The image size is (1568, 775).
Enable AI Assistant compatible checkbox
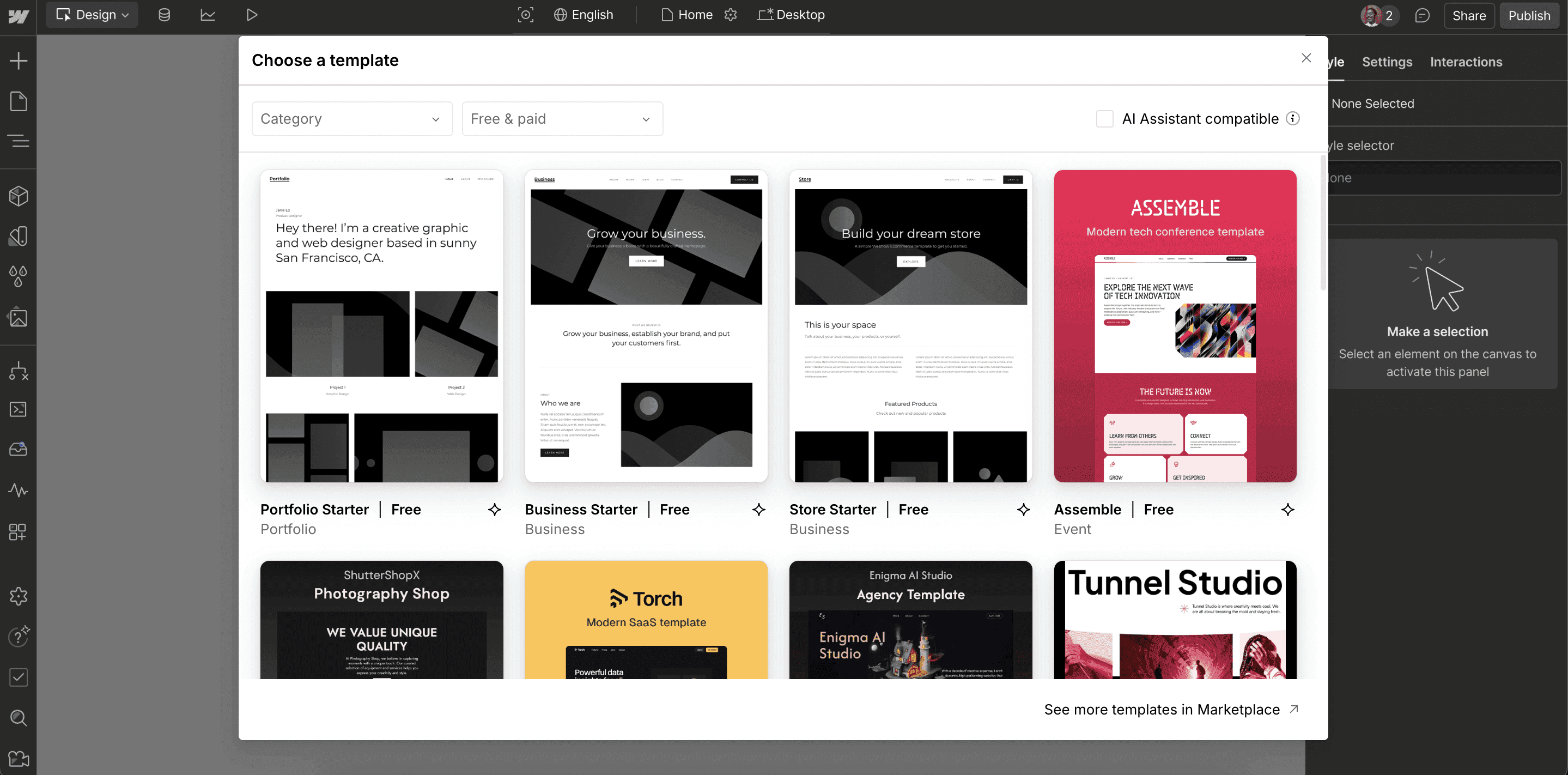[1104, 119]
